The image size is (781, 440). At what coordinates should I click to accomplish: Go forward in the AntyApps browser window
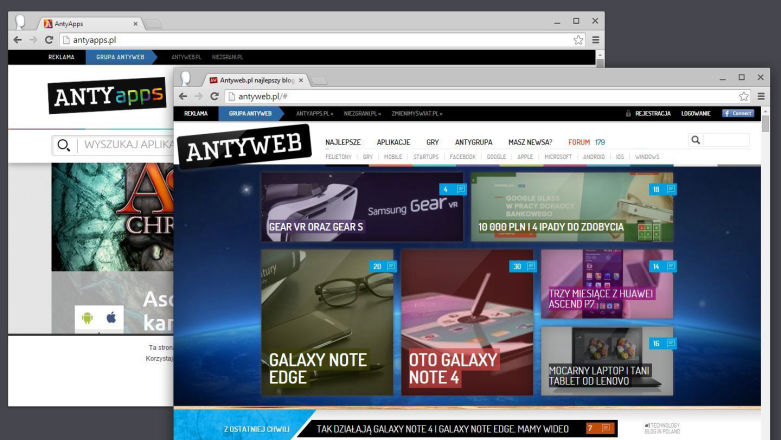click(33, 40)
